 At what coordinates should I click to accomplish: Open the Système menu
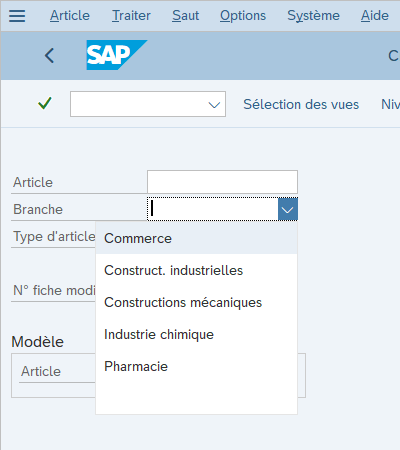coord(313,16)
